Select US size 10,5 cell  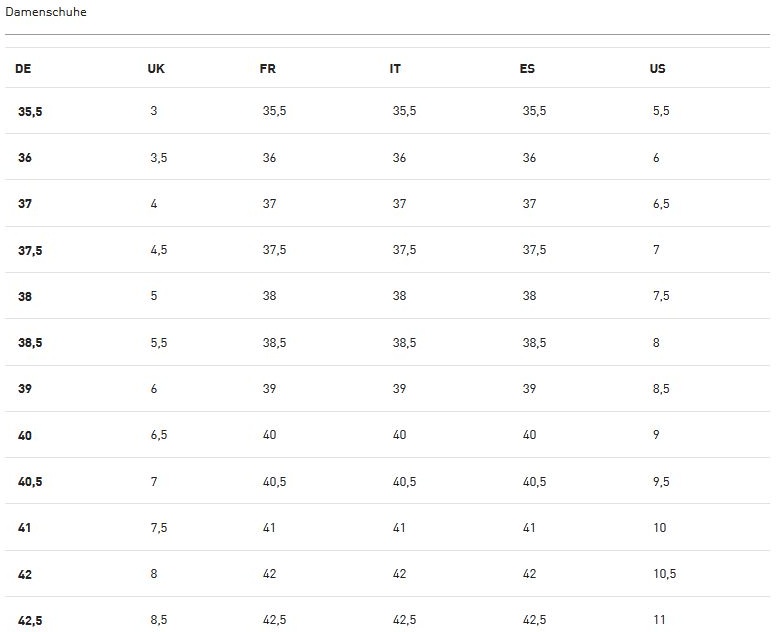pyautogui.click(x=665, y=574)
